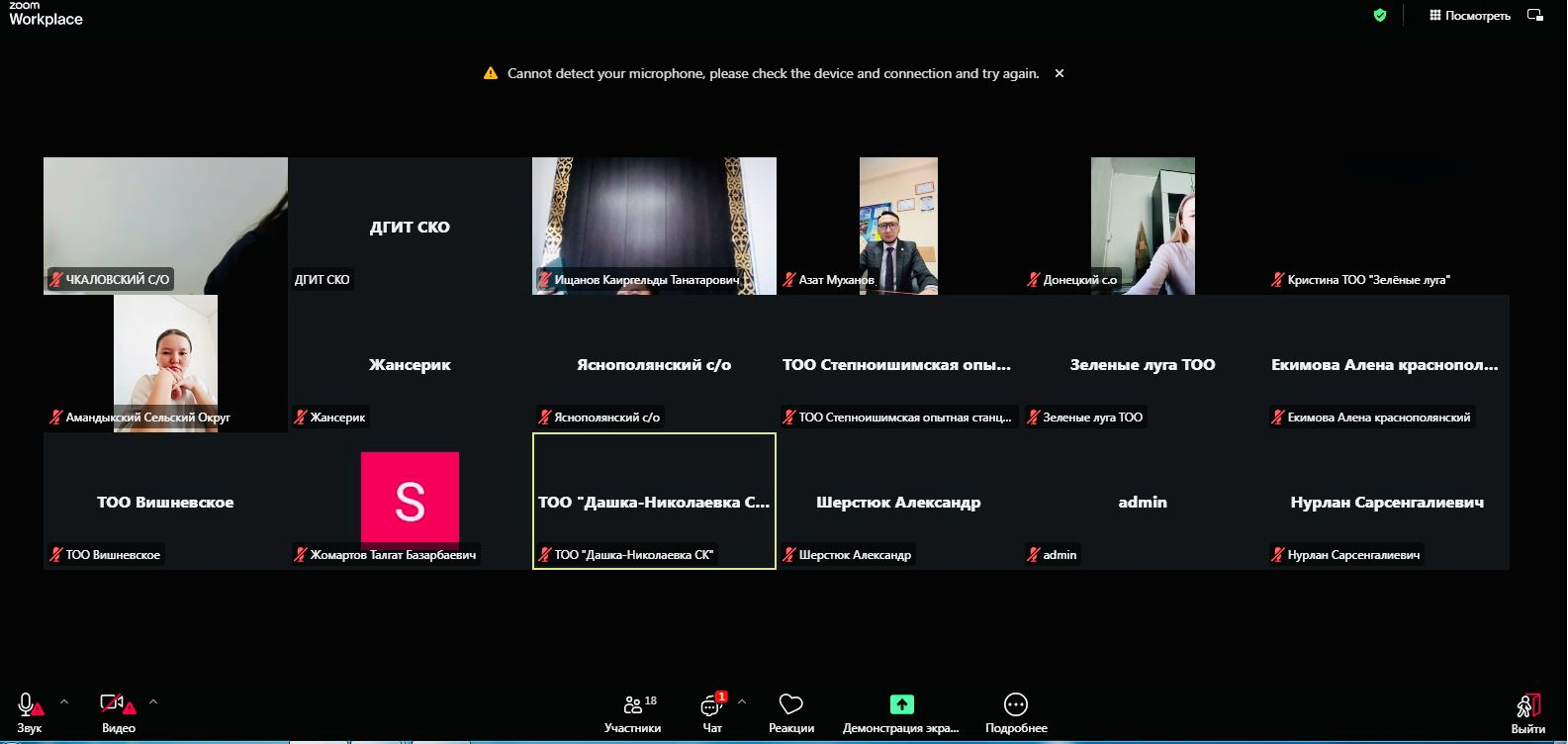
Task: Click the green encryption shield icon
Action: tap(1380, 15)
